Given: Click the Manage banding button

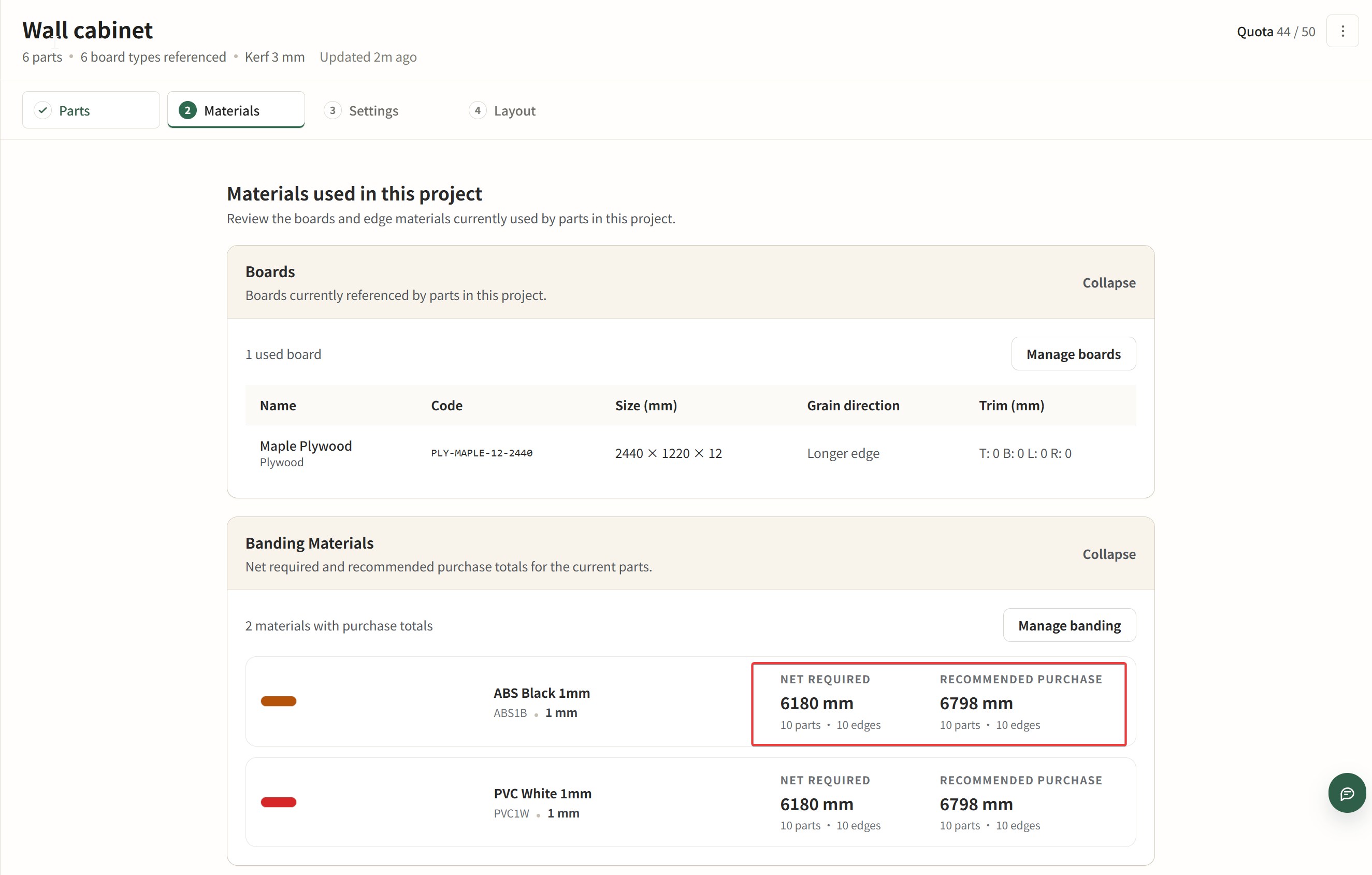Looking at the screenshot, I should 1069,625.
